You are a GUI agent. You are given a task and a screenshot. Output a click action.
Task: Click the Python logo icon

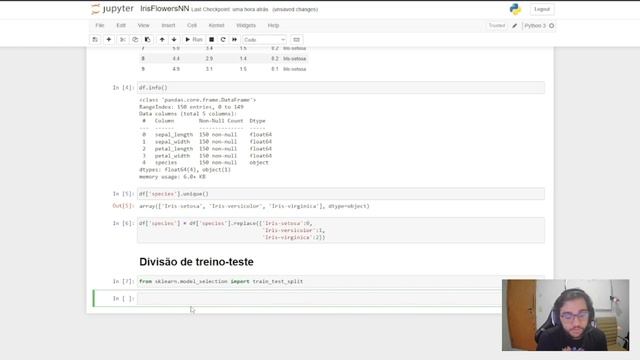point(515,9)
